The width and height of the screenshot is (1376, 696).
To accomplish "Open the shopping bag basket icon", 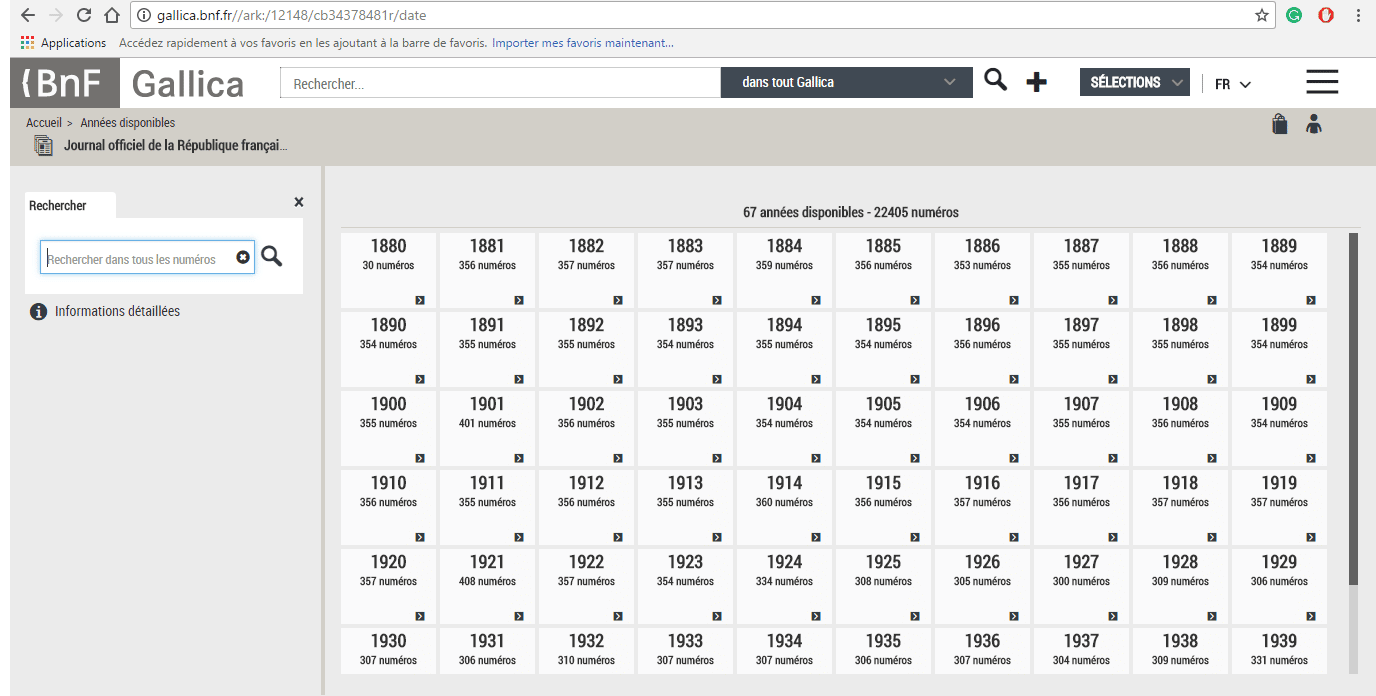I will point(1279,124).
